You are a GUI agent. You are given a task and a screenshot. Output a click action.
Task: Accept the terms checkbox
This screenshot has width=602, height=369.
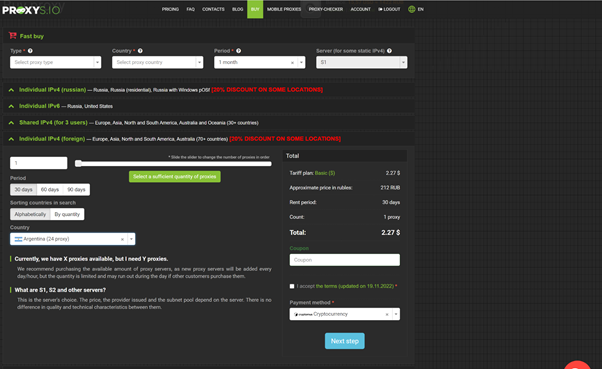292,286
